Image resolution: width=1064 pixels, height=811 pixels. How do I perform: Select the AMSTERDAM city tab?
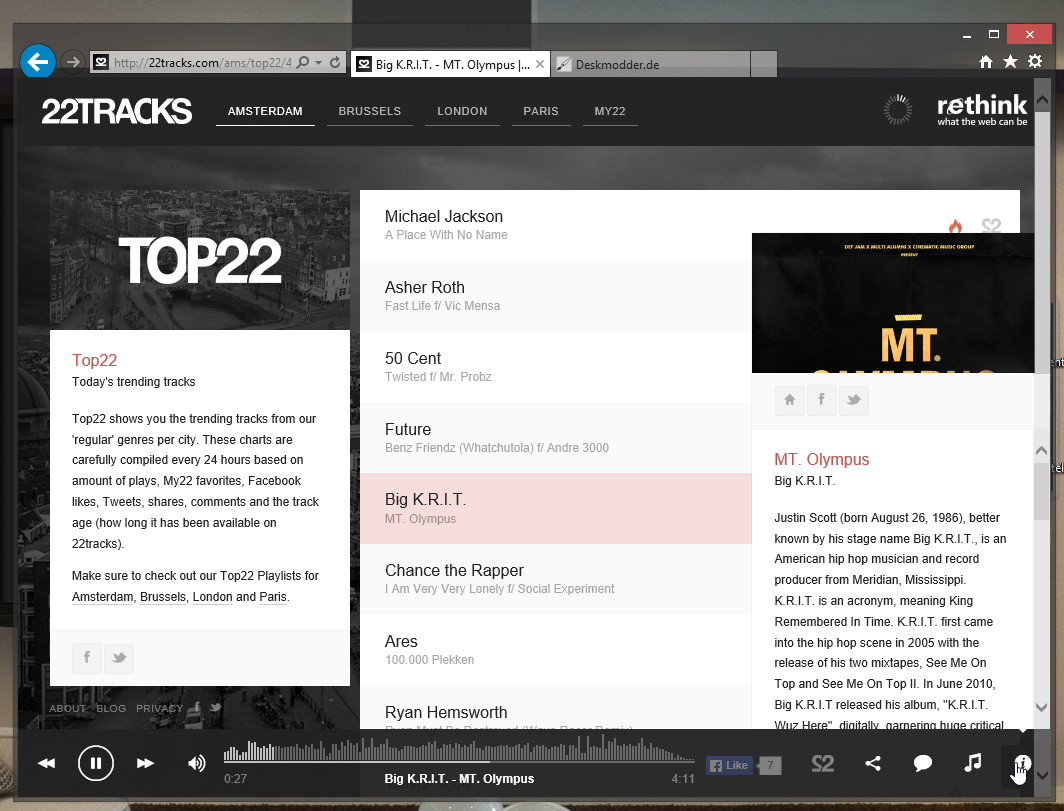pos(265,111)
